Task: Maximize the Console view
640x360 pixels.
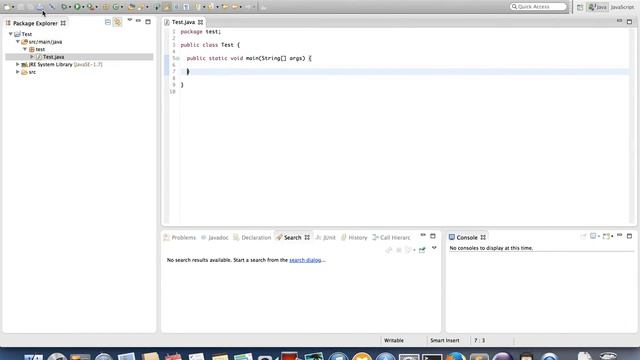Action: click(x=629, y=236)
